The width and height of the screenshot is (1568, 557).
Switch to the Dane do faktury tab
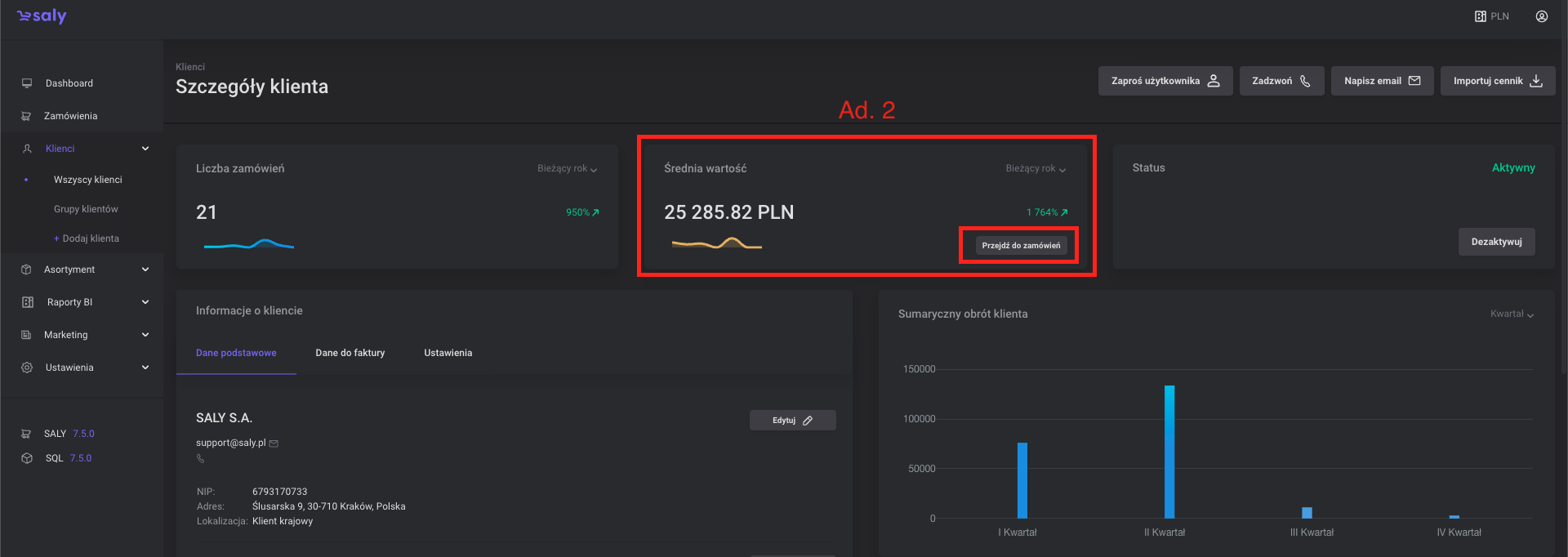point(350,353)
